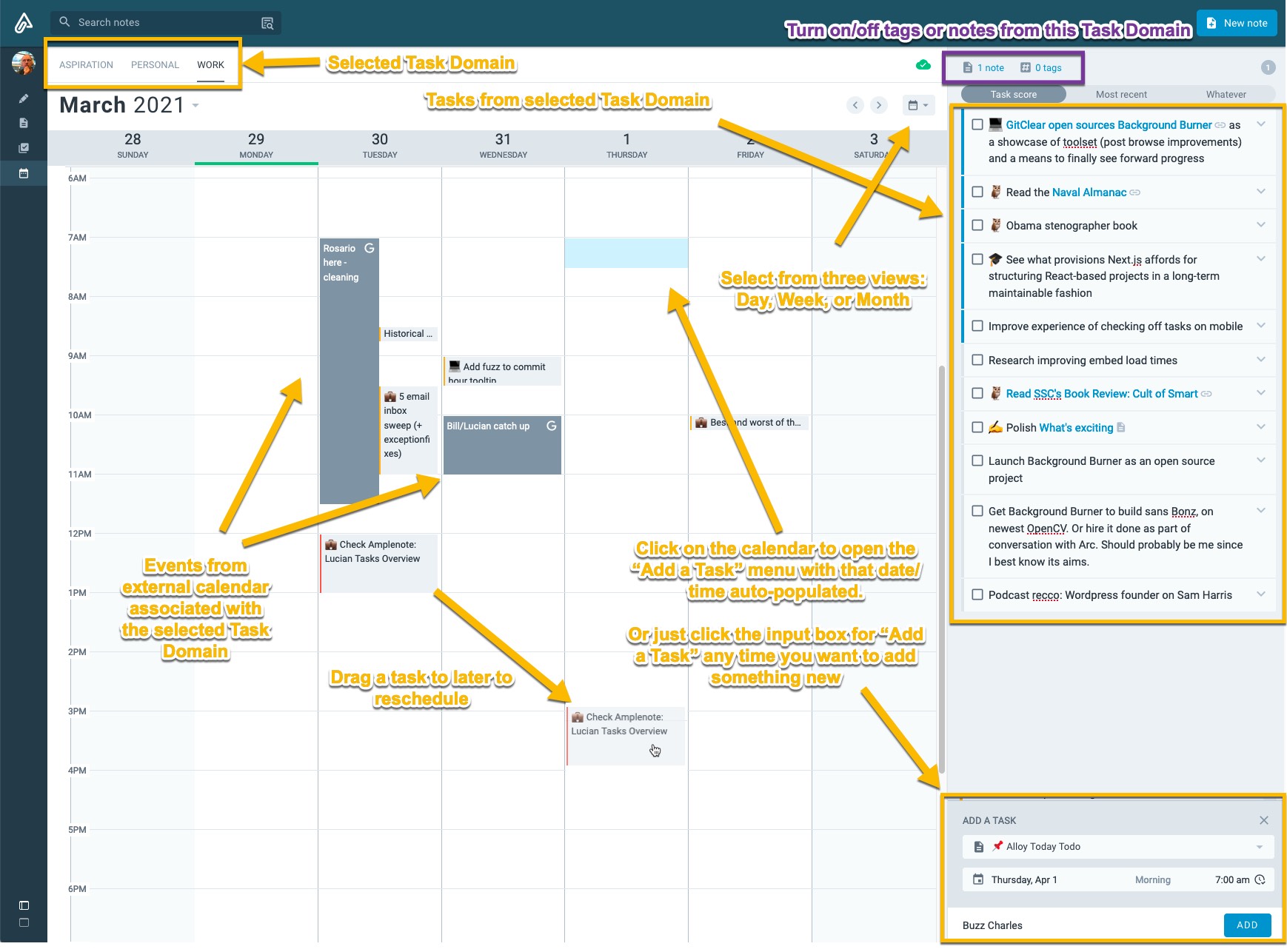Click the New note button

coord(1237,23)
